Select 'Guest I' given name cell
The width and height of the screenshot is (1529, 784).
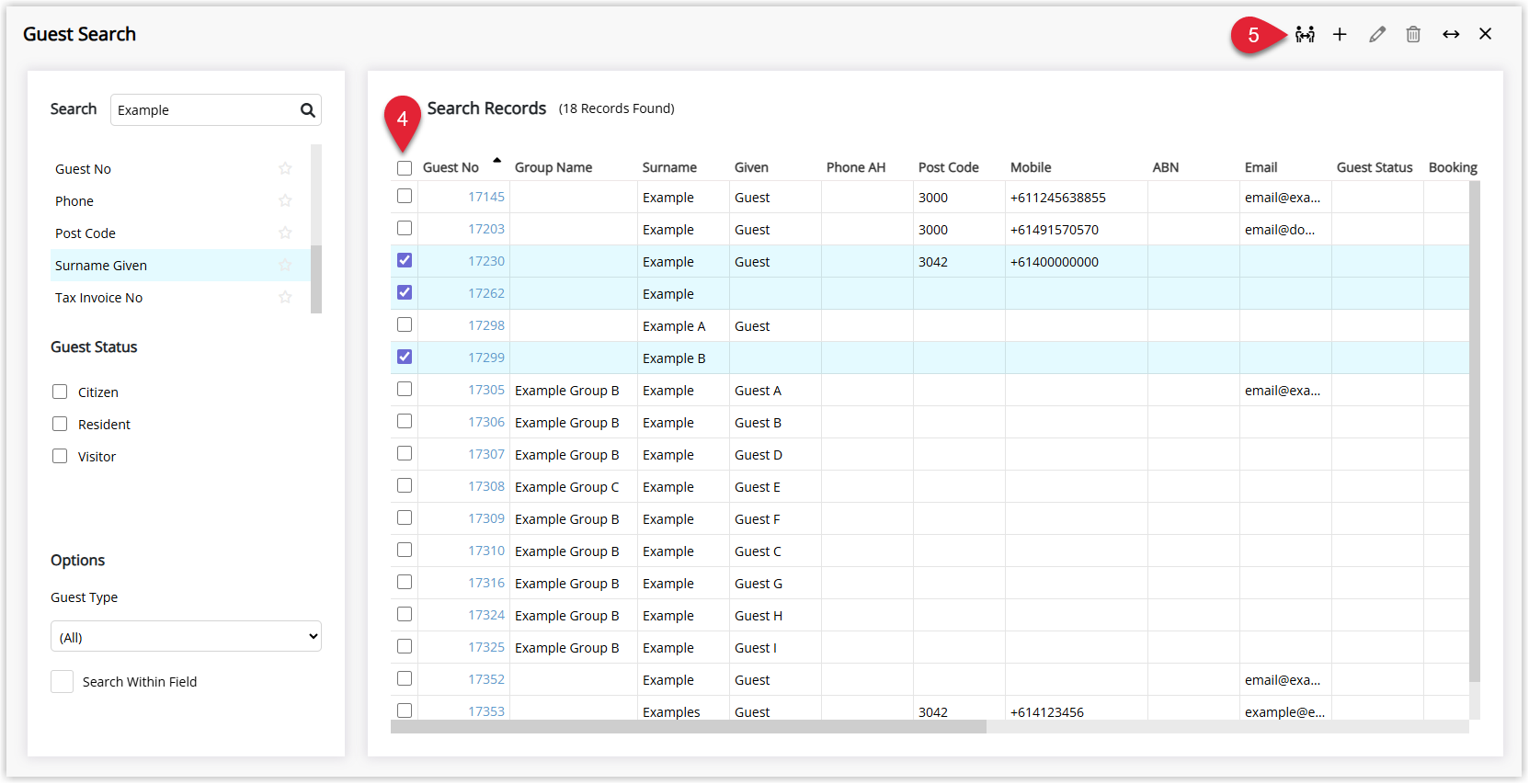(x=775, y=648)
